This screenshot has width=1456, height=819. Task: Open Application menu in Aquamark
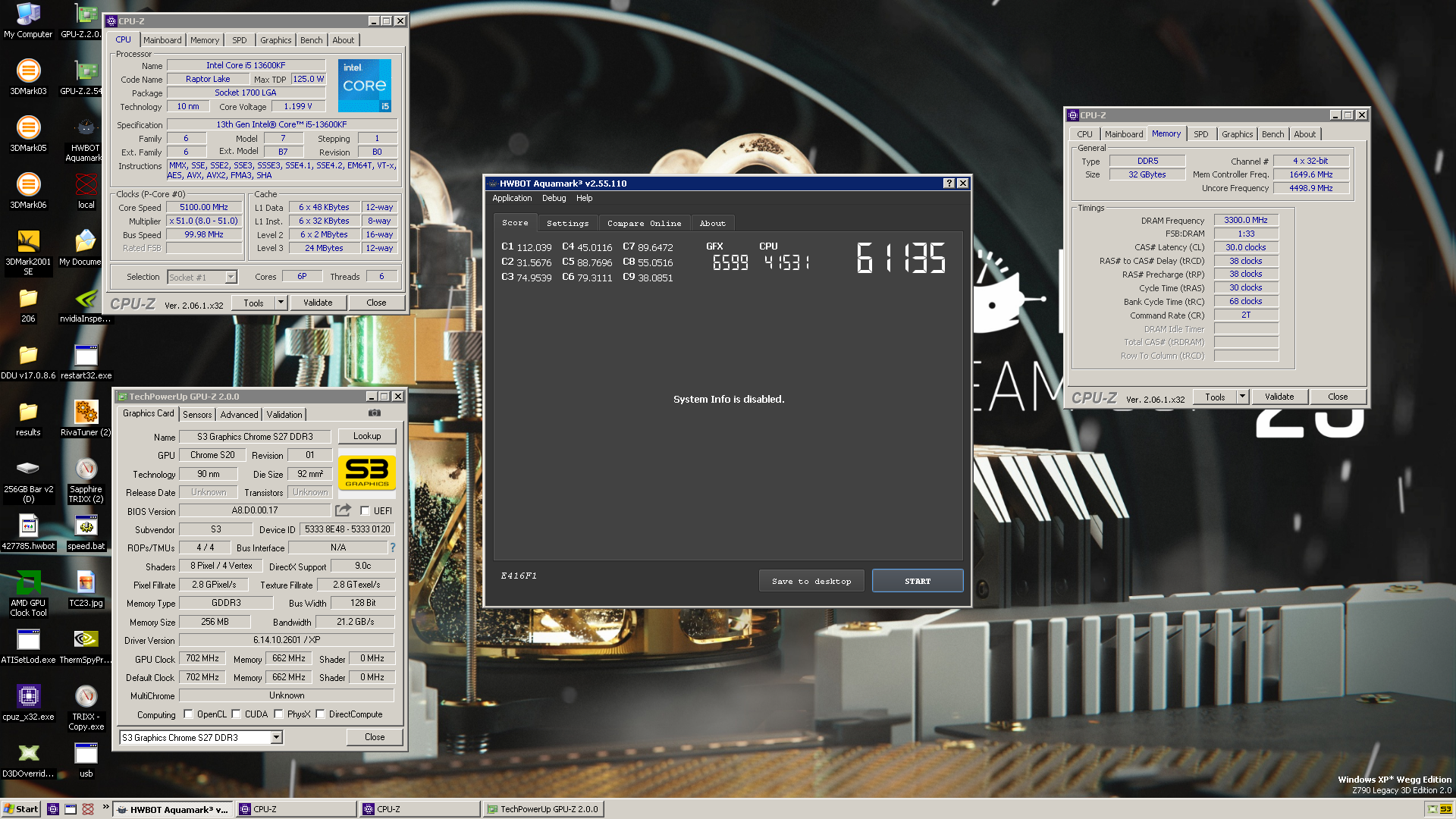pyautogui.click(x=512, y=198)
